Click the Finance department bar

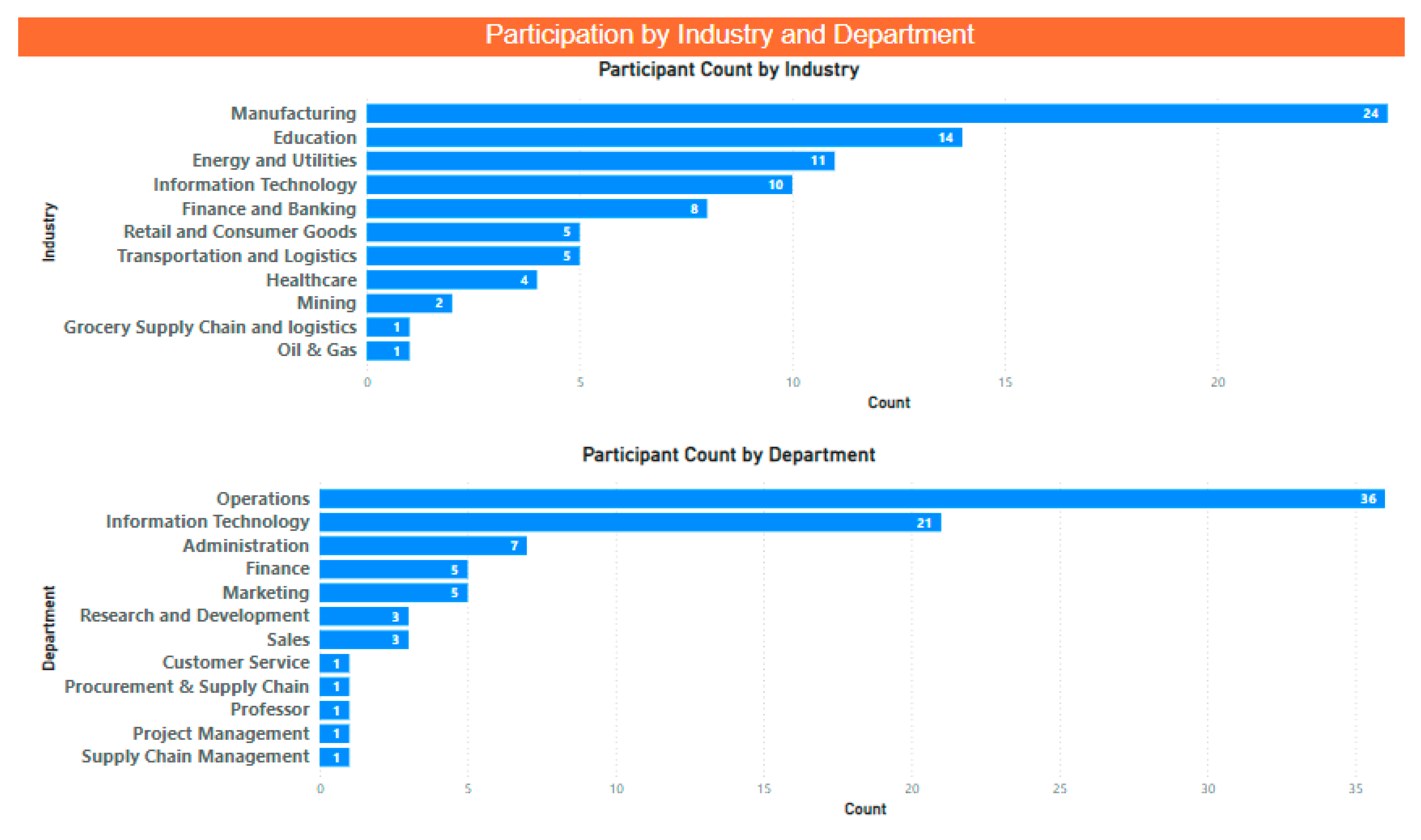[394, 569]
